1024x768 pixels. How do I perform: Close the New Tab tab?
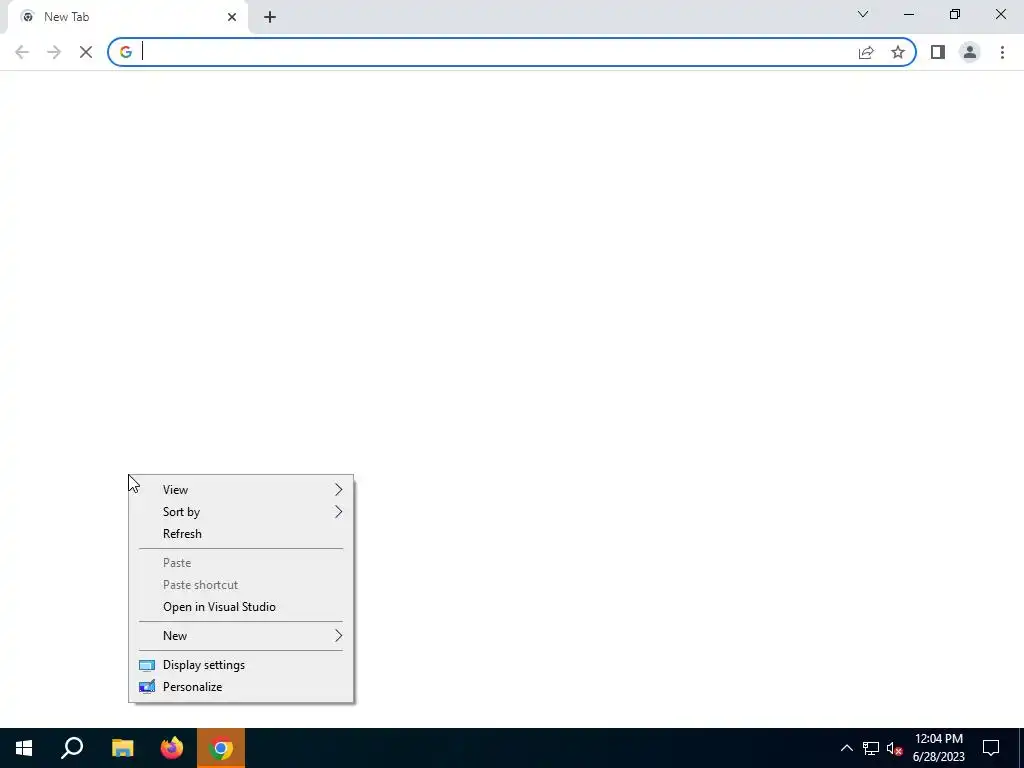click(x=232, y=17)
